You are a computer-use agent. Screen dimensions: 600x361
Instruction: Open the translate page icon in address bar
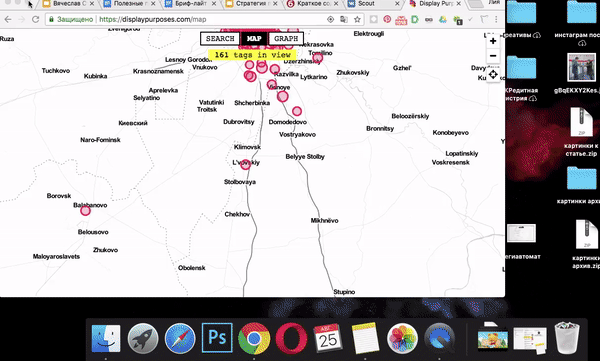click(x=344, y=19)
